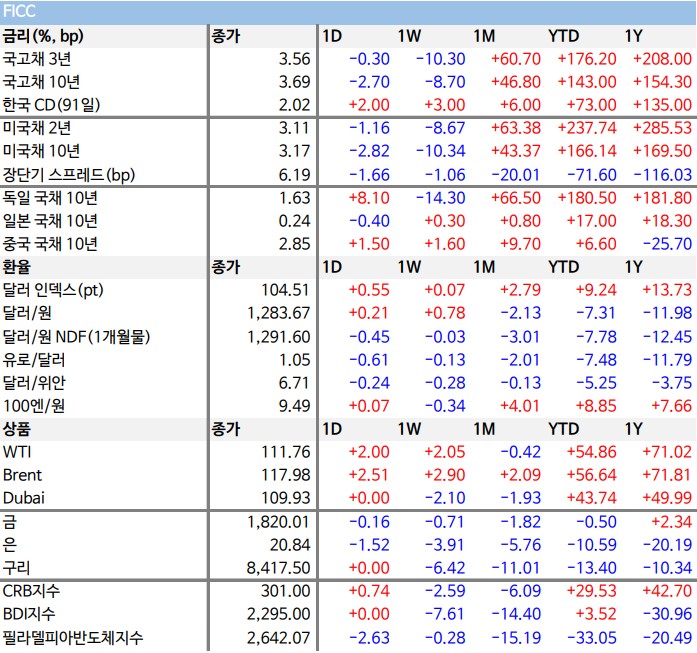Select the 100엔/원 row label
This screenshot has height=653, width=697.
[34, 406]
